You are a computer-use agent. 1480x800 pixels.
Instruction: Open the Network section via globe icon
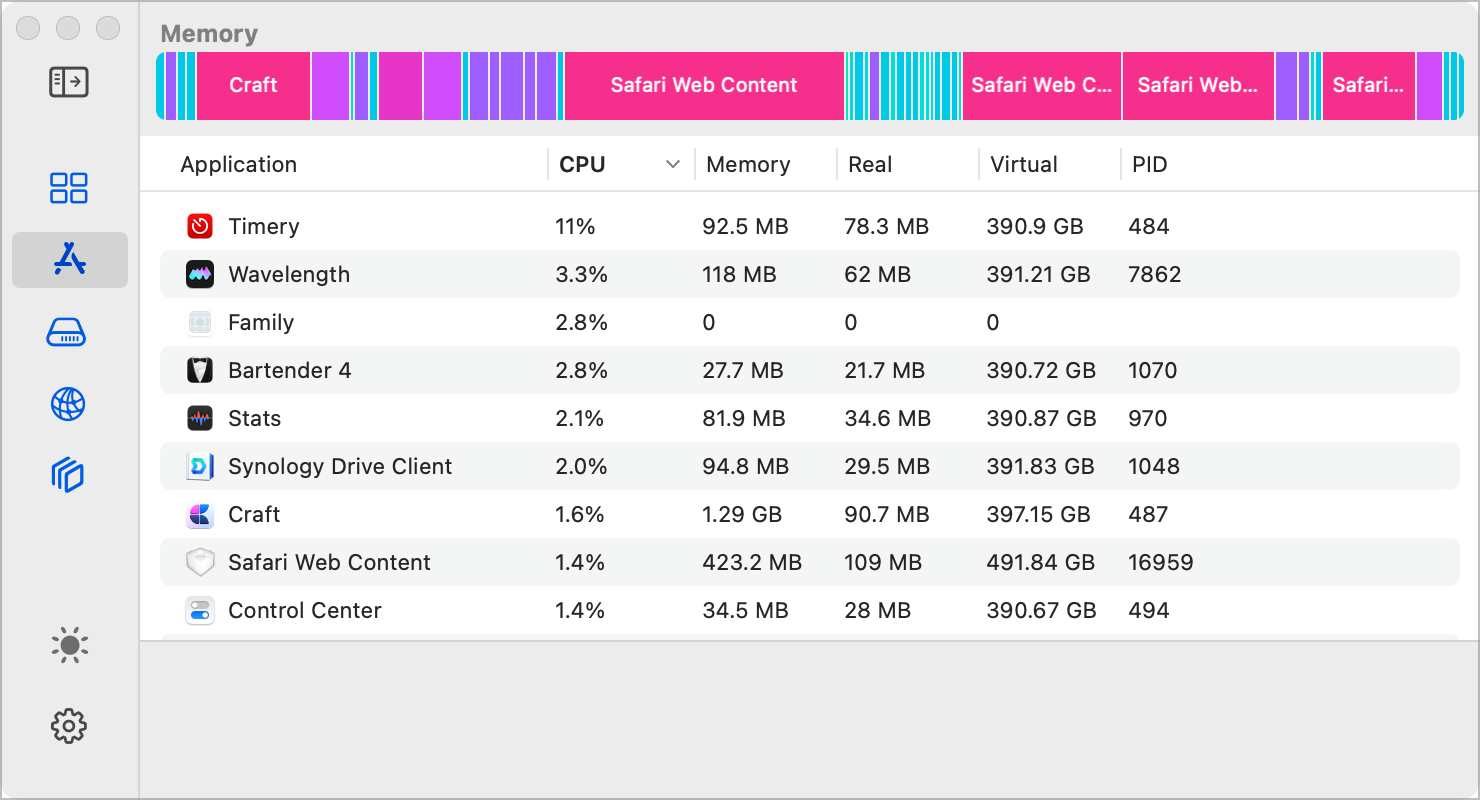pos(69,404)
